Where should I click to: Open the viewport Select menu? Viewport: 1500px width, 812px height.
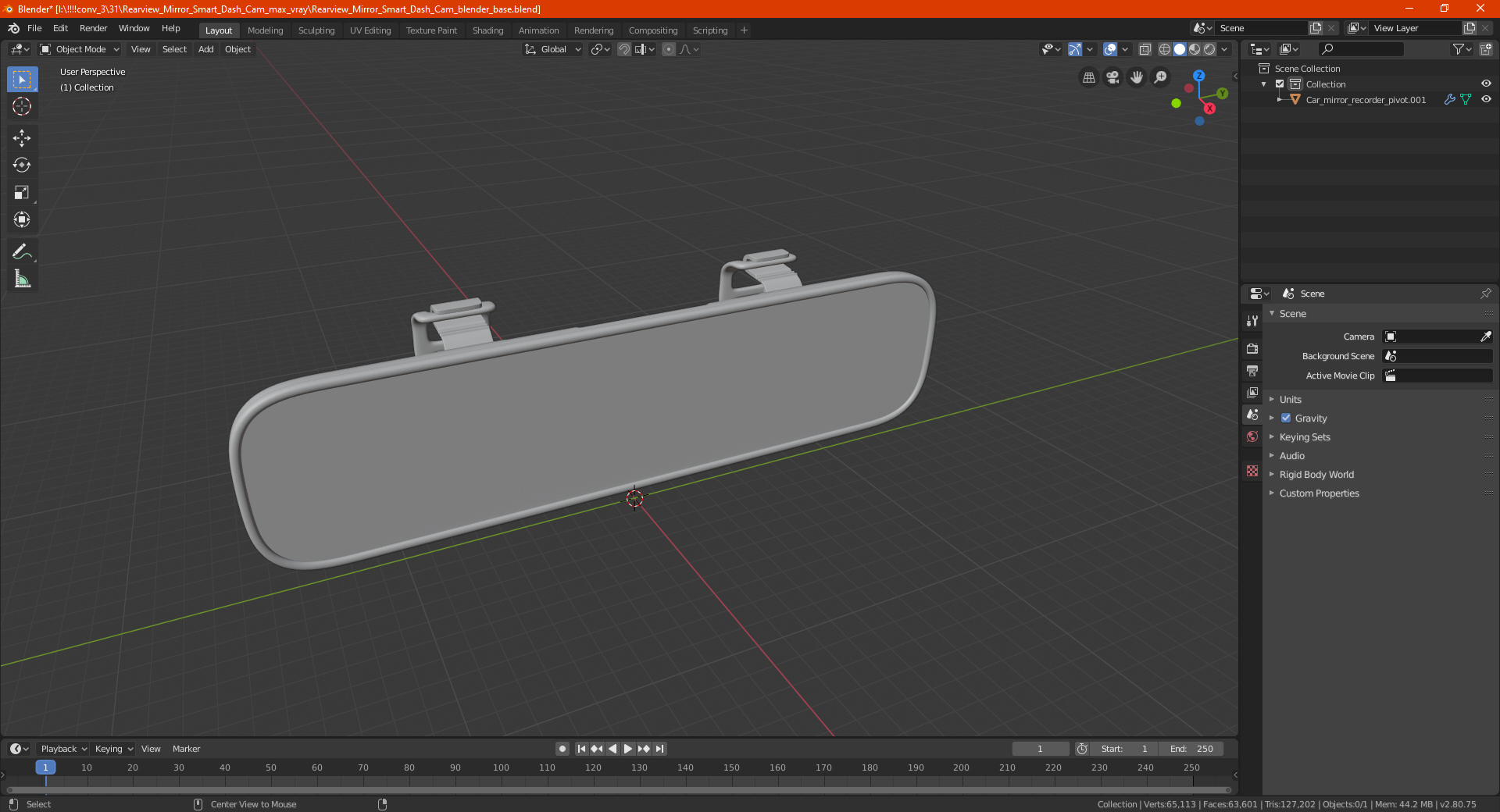[175, 49]
